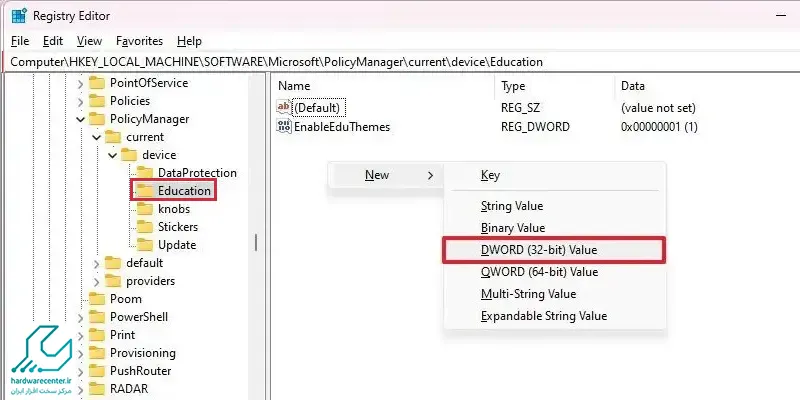This screenshot has height=400, width=800.
Task: Collapse the current key
Action: point(96,137)
